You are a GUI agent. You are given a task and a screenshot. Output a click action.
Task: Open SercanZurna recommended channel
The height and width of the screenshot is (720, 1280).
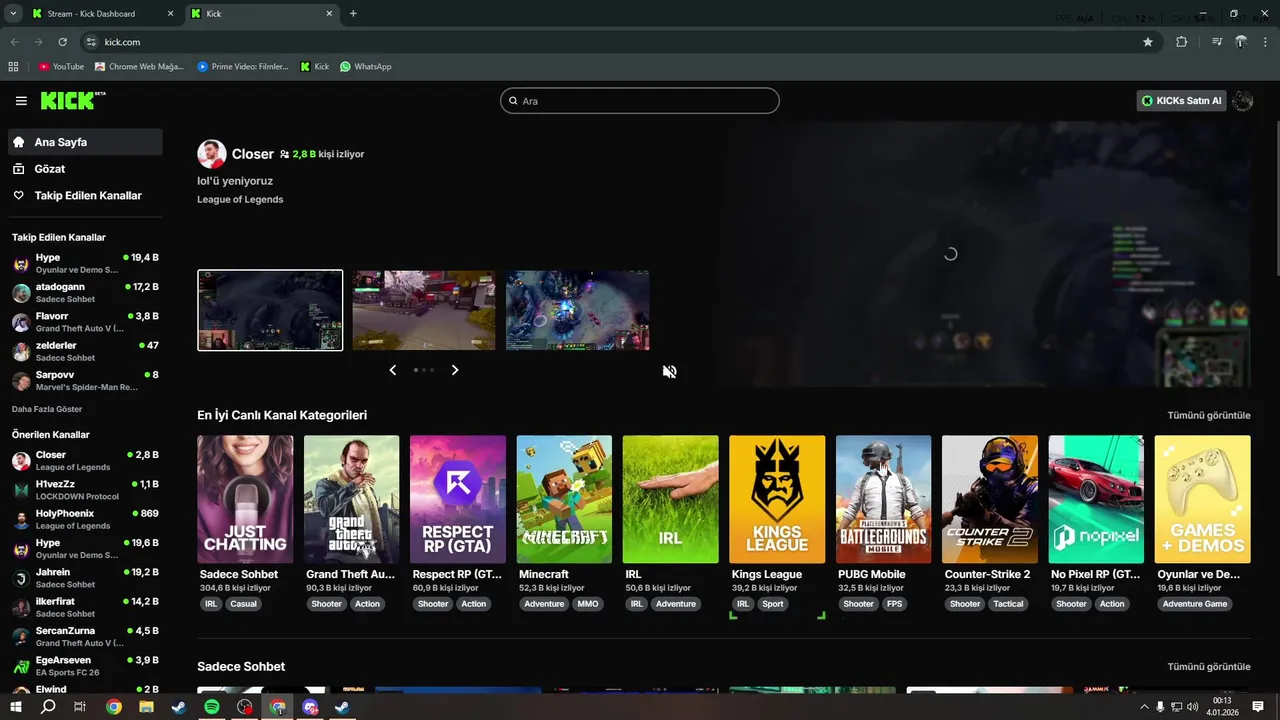click(85, 636)
